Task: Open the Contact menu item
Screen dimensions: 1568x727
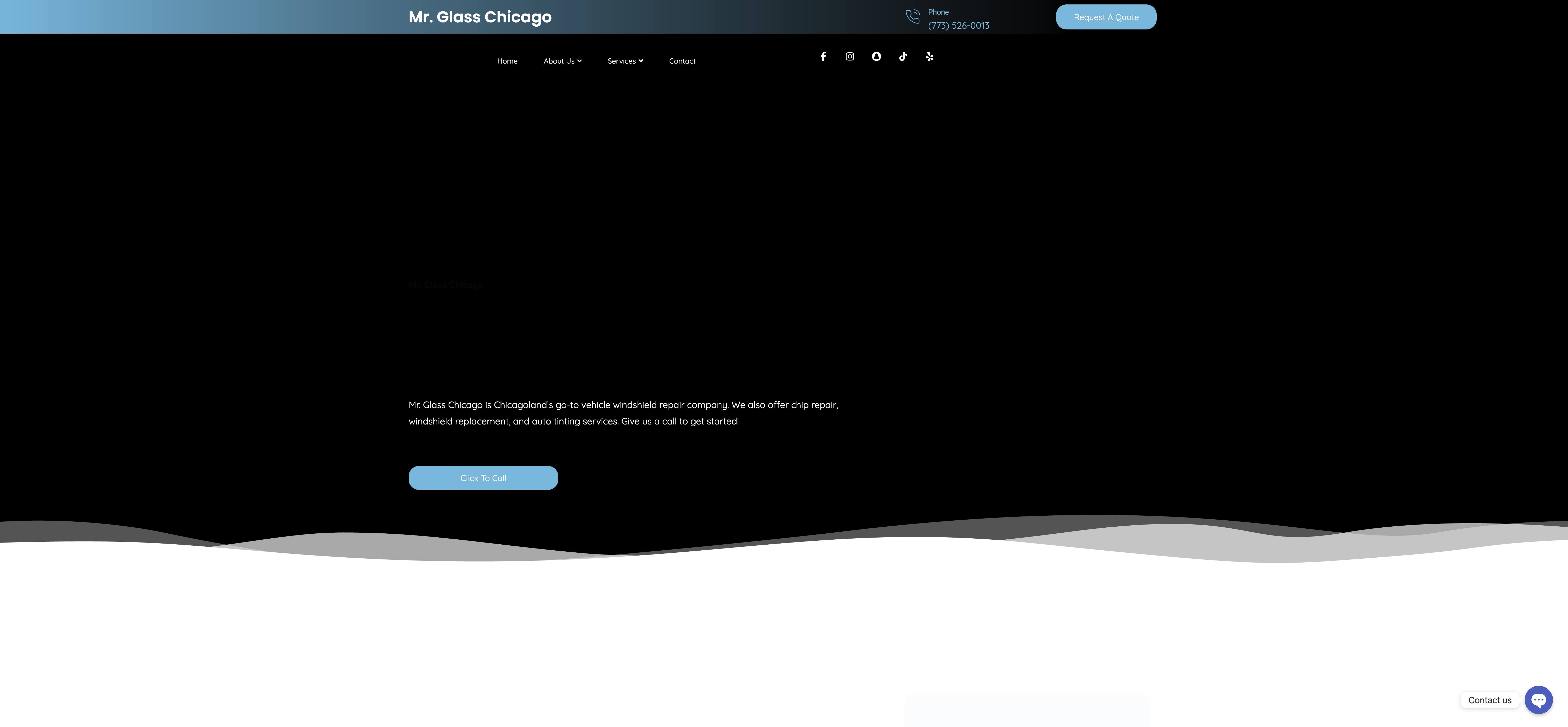Action: coord(682,61)
